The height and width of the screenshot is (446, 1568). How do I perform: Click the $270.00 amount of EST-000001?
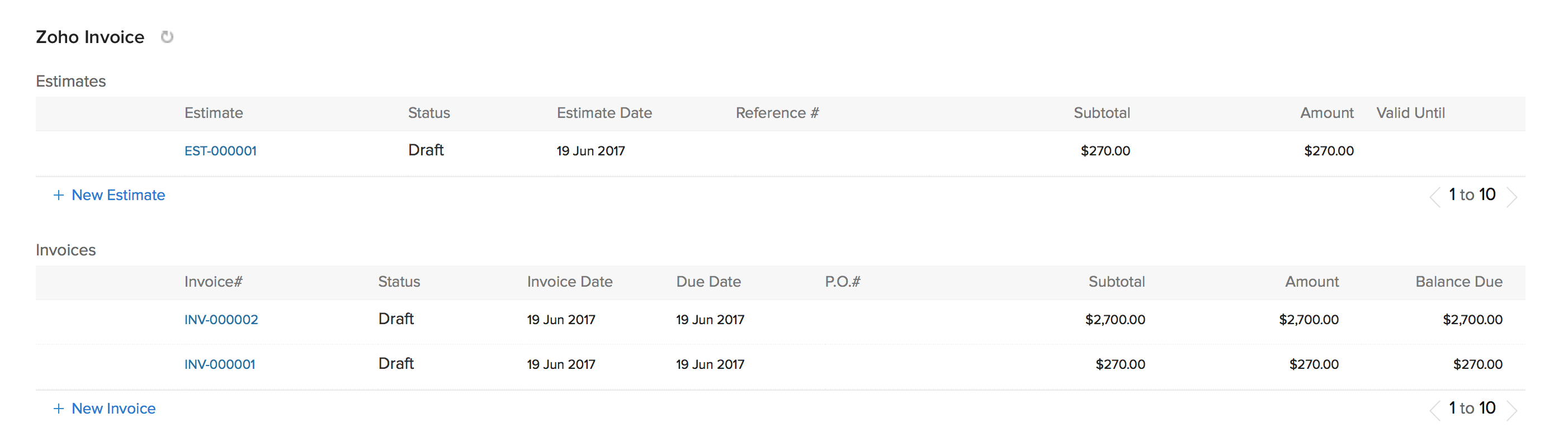(1328, 151)
